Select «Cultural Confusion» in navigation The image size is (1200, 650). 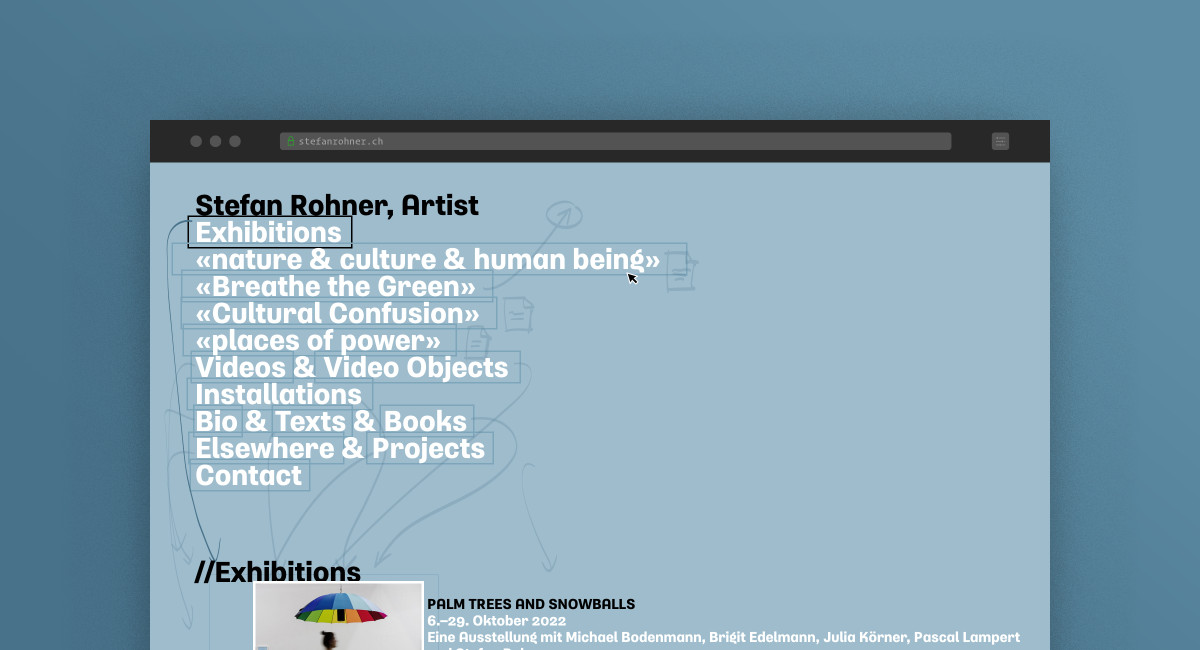pyautogui.click(x=337, y=314)
